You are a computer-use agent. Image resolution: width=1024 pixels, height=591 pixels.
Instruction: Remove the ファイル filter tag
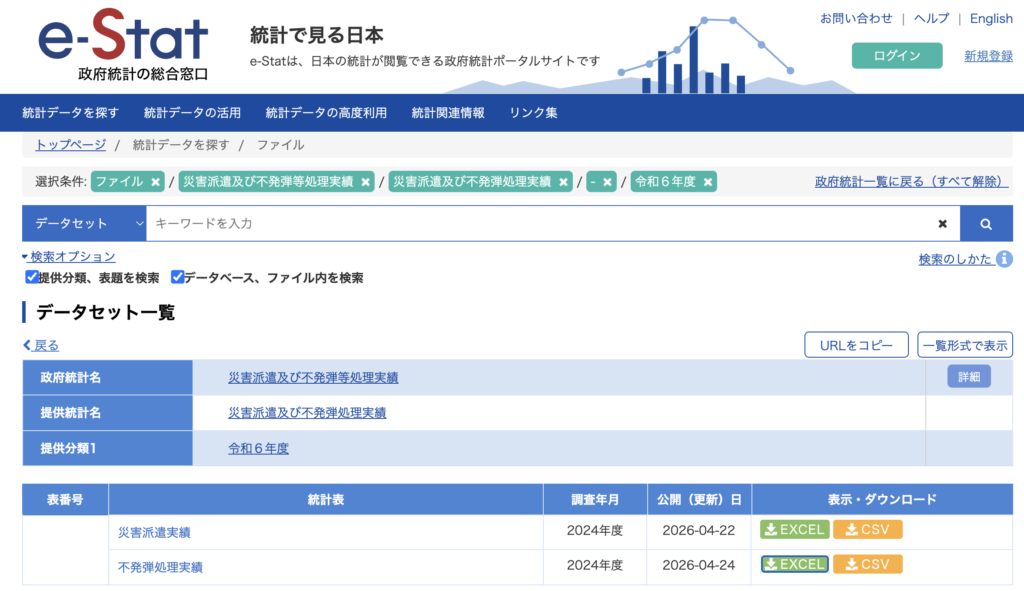coord(155,182)
